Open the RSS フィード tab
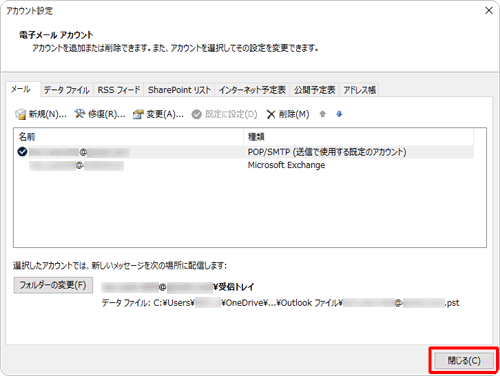This screenshot has width=500, height=376. [x=119, y=90]
